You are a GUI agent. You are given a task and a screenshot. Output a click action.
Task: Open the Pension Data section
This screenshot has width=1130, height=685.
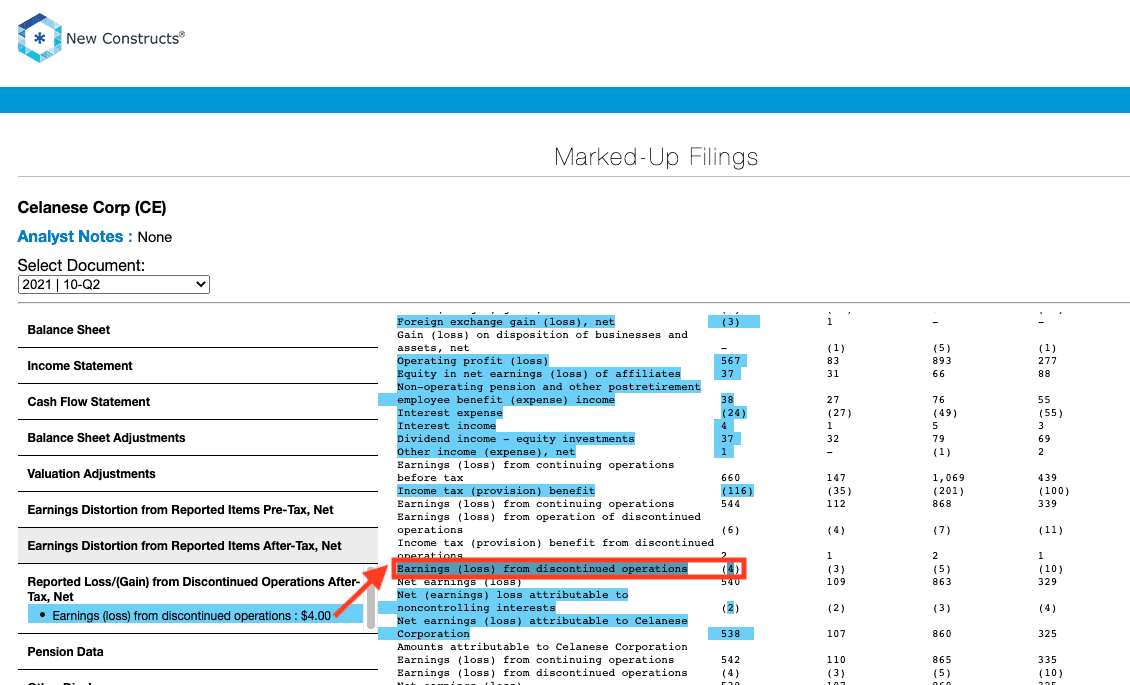197,652
